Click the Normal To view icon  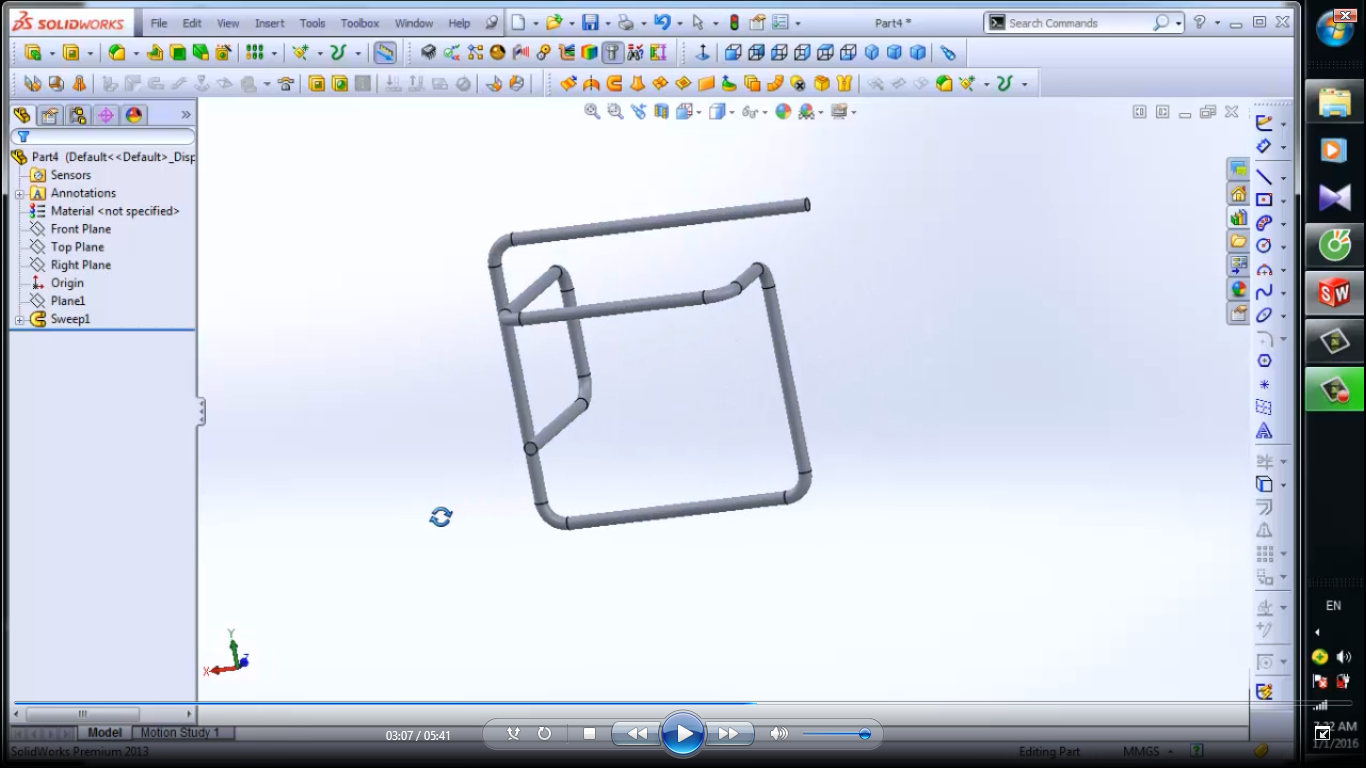pyautogui.click(x=702, y=53)
